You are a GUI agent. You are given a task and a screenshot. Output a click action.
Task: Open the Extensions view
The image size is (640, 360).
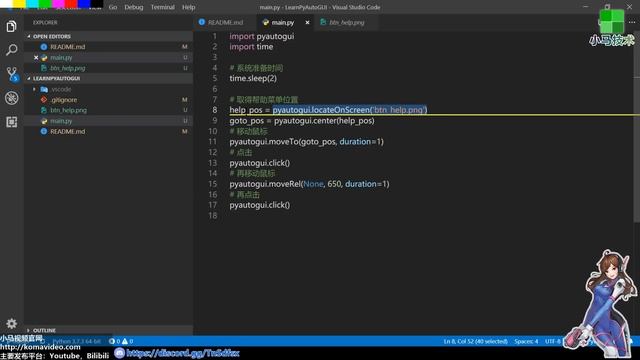click(x=11, y=122)
